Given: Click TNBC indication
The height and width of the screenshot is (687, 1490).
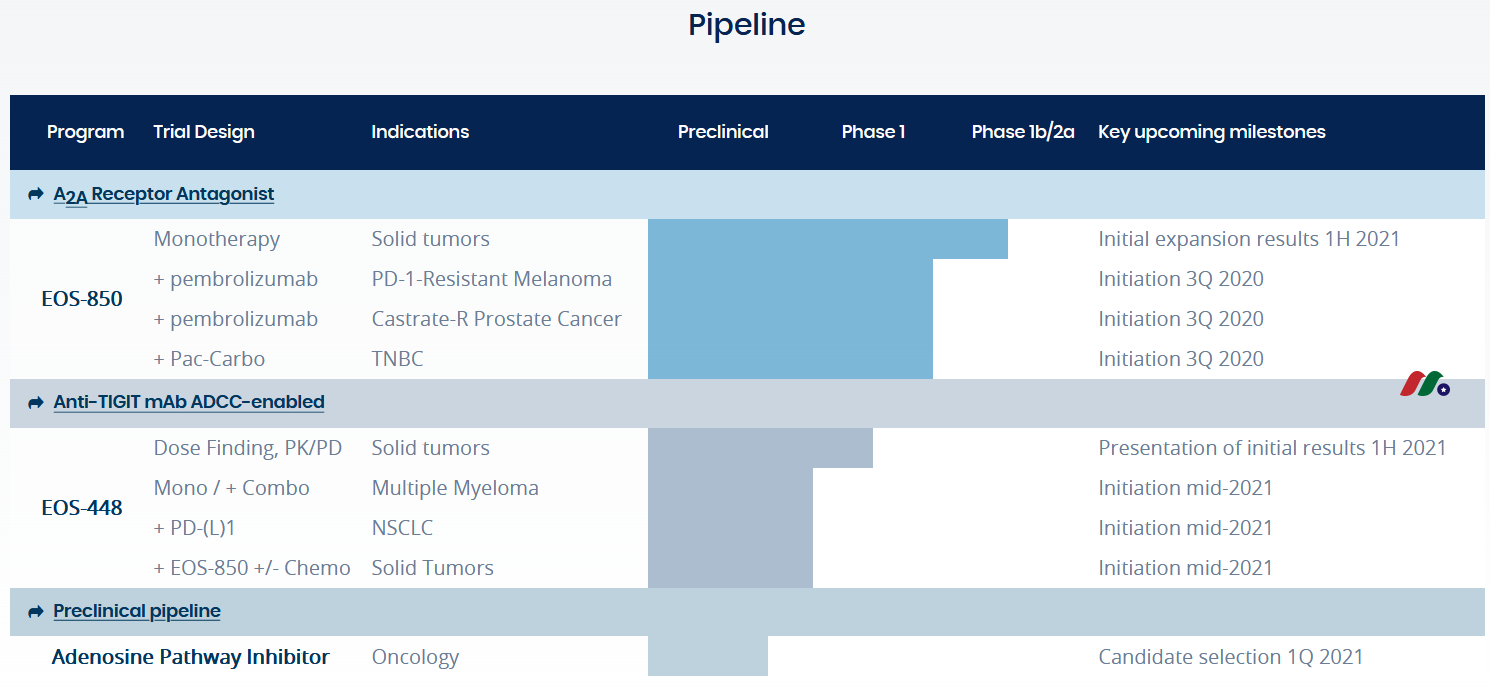Looking at the screenshot, I should pos(398,359).
